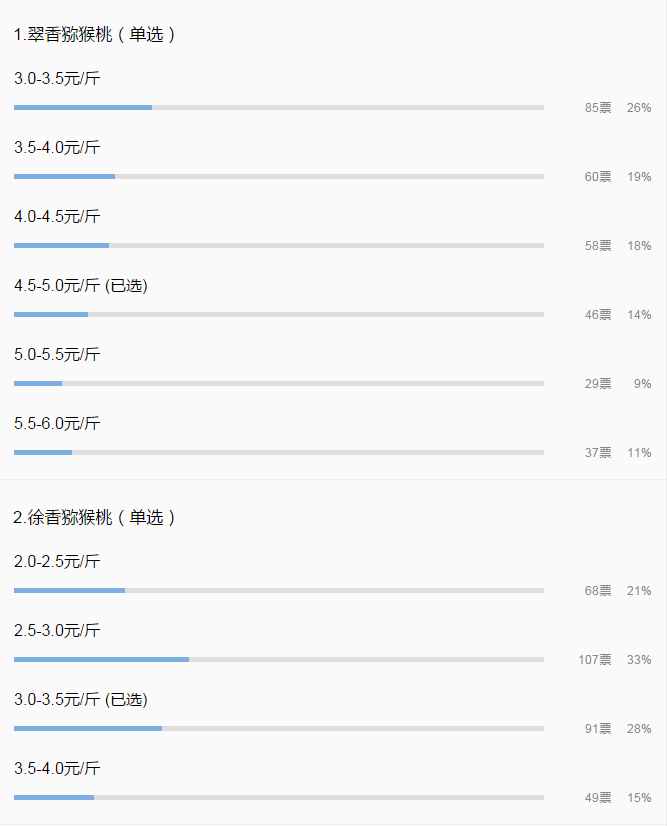This screenshot has height=826, width=667.
Task: Click the 29票 result bar
Action: (278, 383)
